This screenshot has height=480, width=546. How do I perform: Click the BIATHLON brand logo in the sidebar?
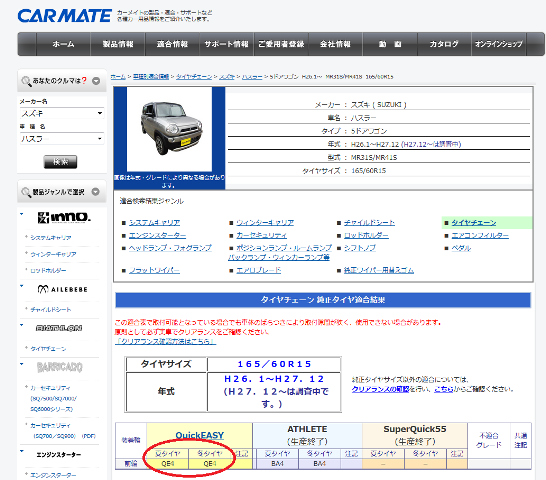point(59,328)
